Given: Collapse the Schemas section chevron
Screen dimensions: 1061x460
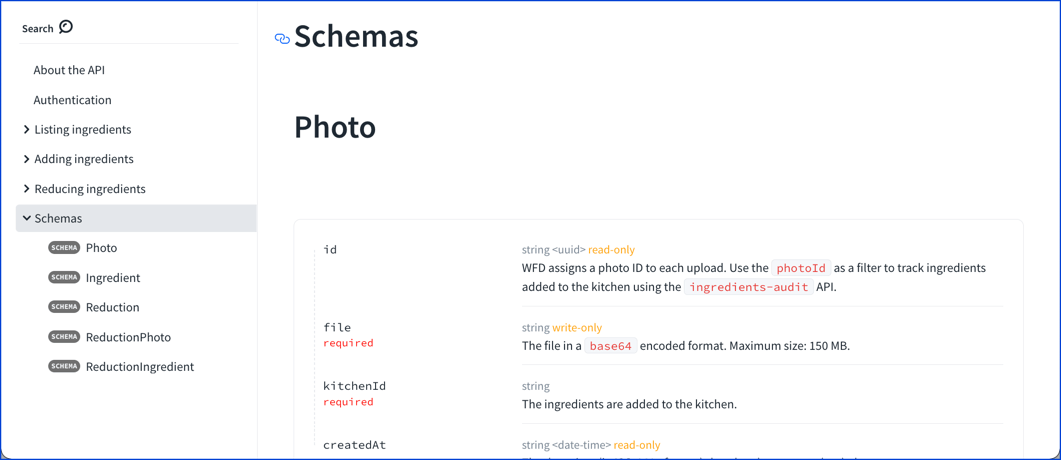Looking at the screenshot, I should (x=27, y=218).
